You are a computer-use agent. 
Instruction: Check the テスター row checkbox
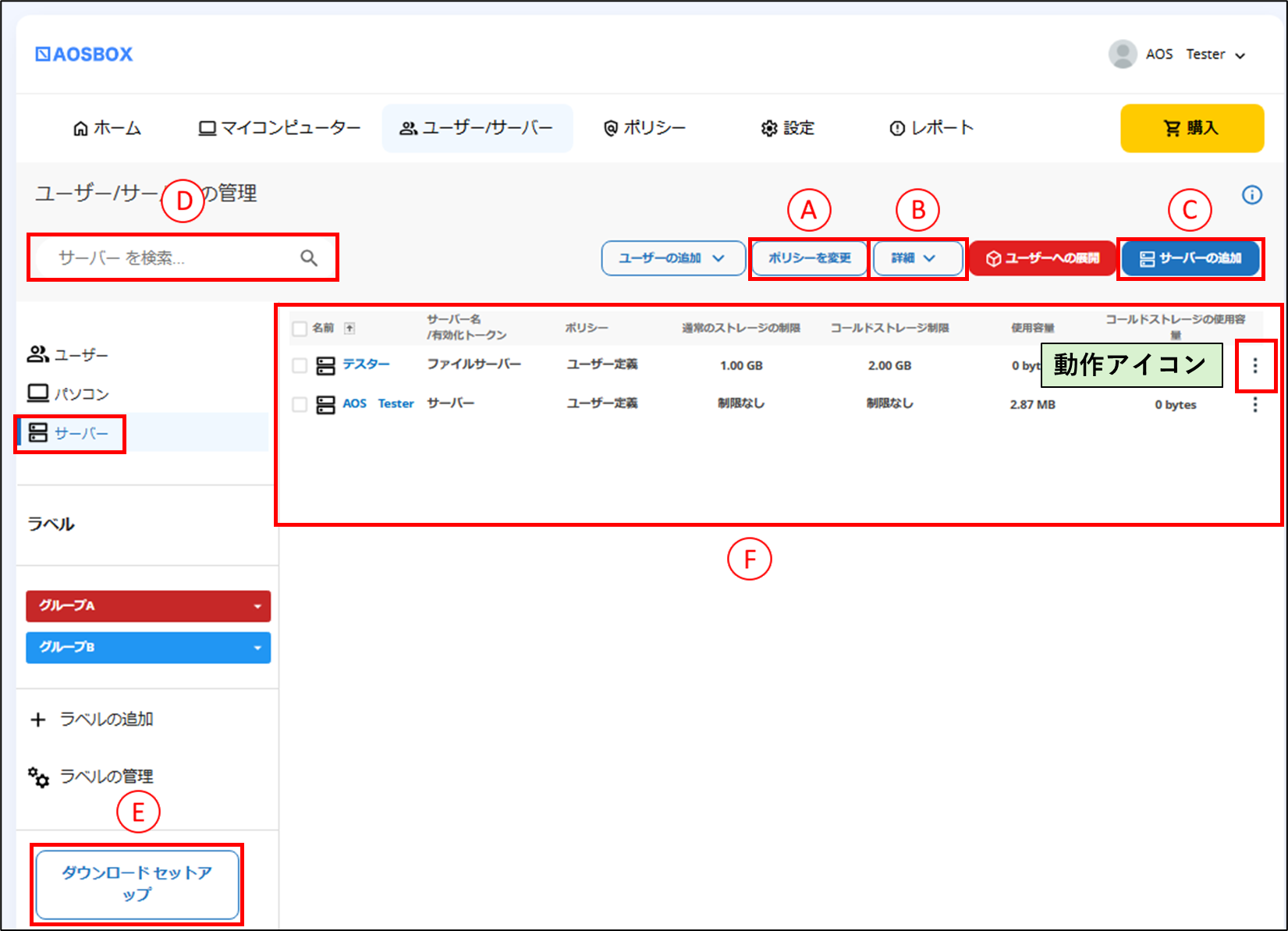[300, 365]
